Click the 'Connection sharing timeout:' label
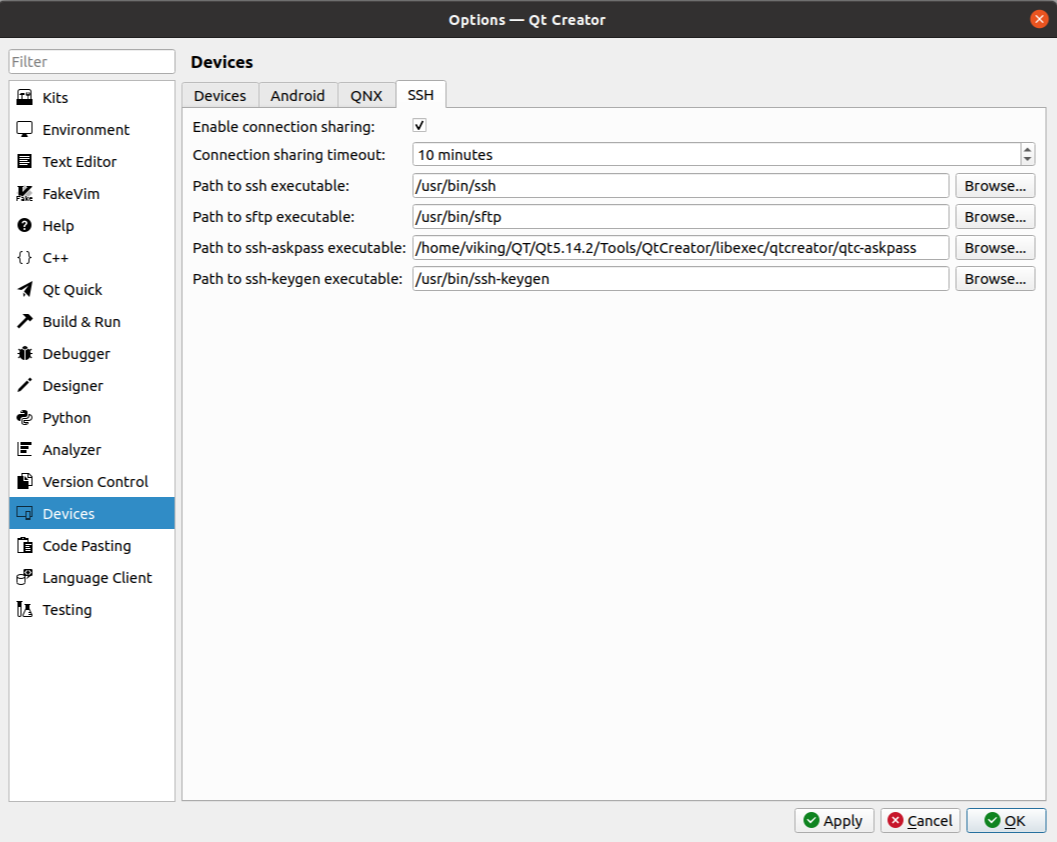Viewport: 1057px width, 842px height. pos(289,155)
